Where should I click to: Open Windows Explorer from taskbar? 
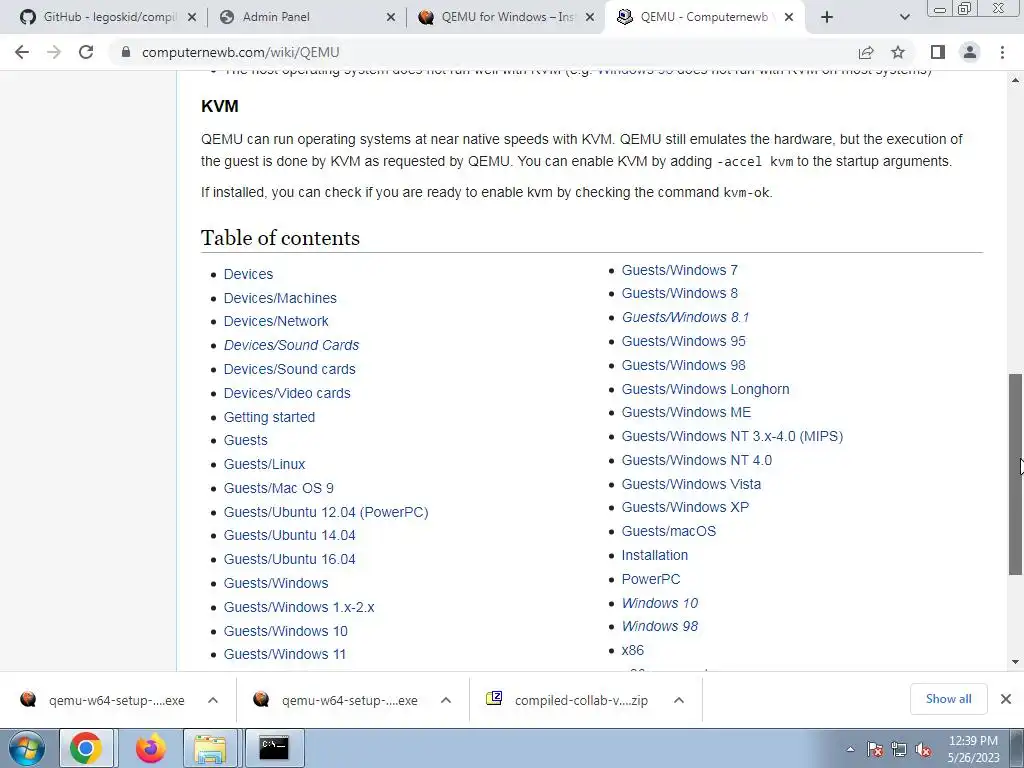(210, 748)
